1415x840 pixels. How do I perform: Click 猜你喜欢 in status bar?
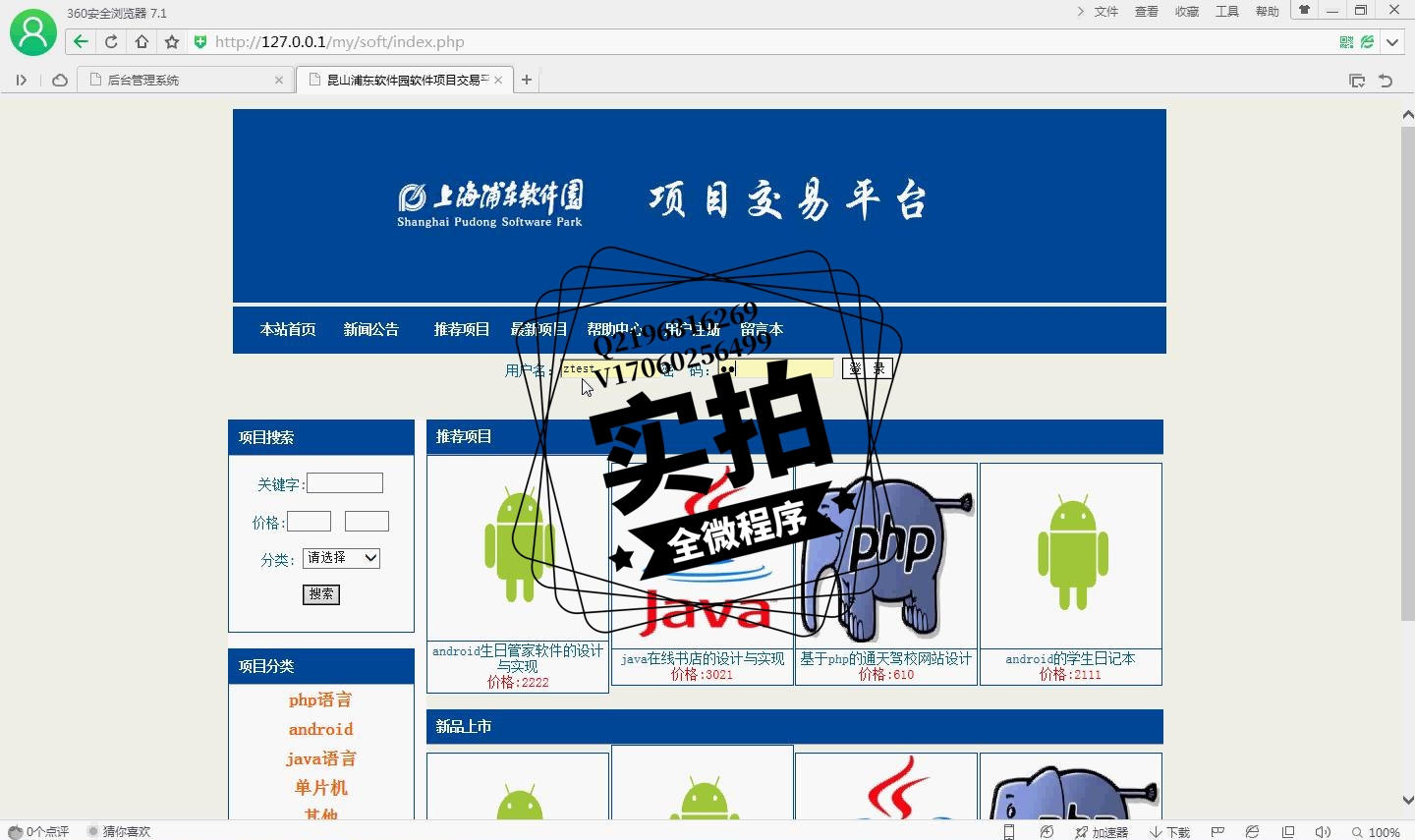119,831
